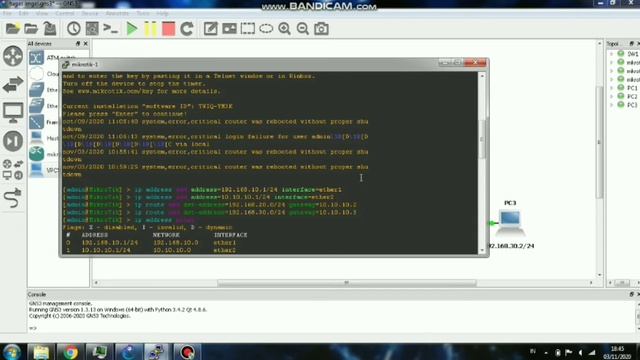Suspend all devices with yellow pause icon
The width and height of the screenshot is (640, 360).
coord(150,29)
